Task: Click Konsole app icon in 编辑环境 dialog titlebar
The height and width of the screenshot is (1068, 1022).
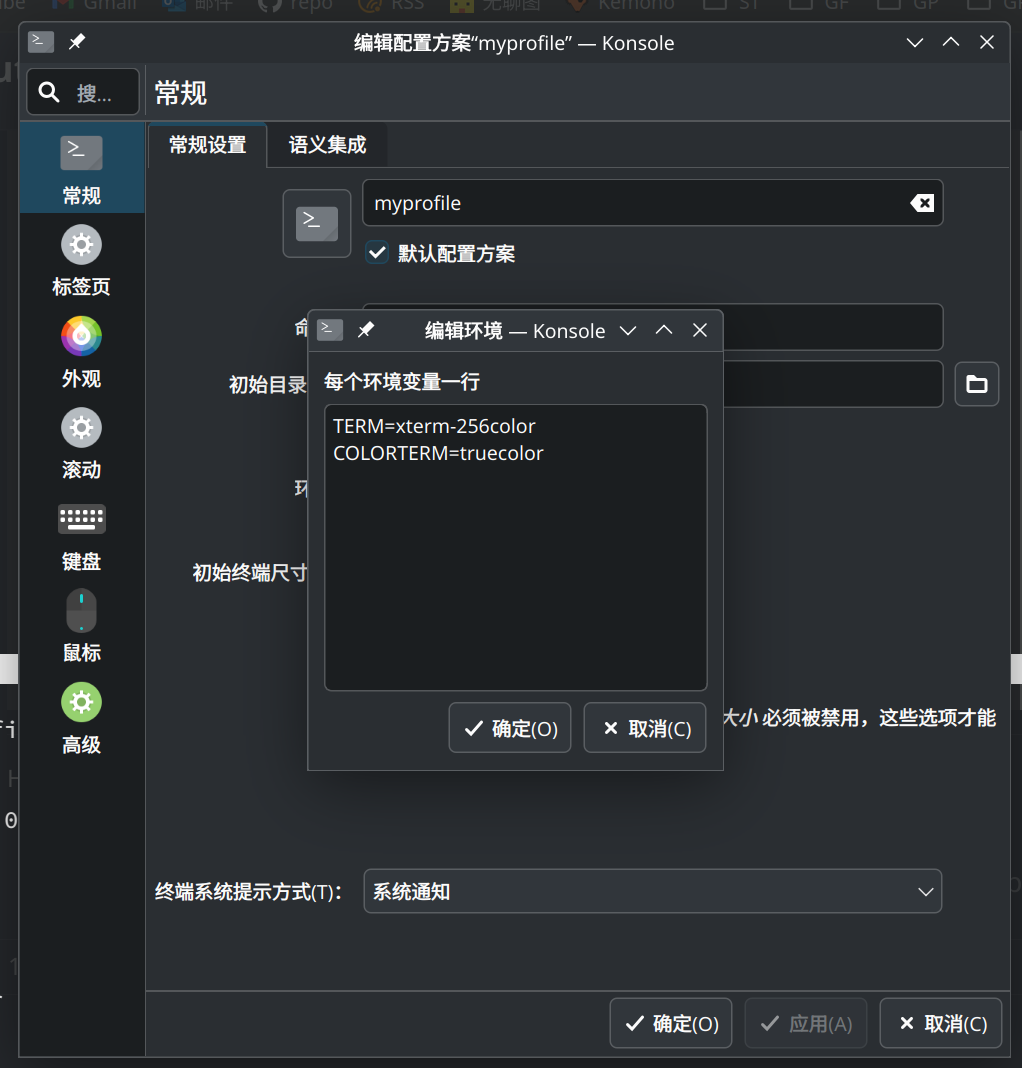Action: 330,330
